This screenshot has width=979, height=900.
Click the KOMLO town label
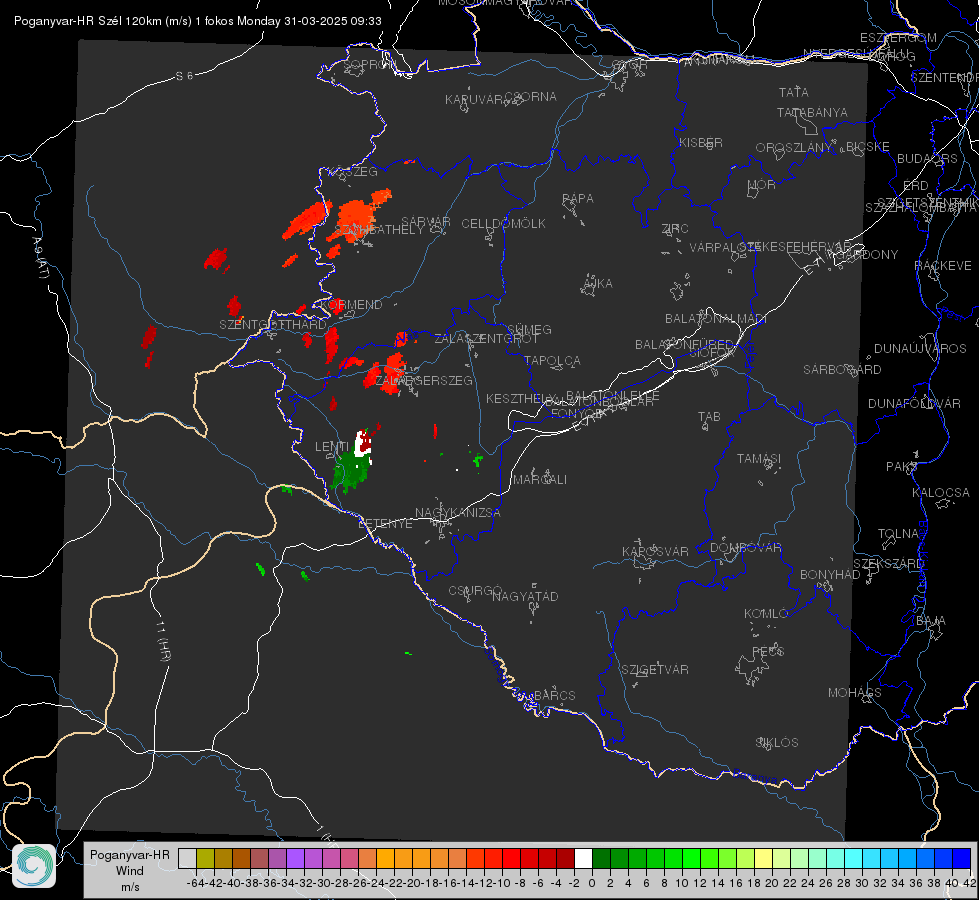tap(766, 614)
